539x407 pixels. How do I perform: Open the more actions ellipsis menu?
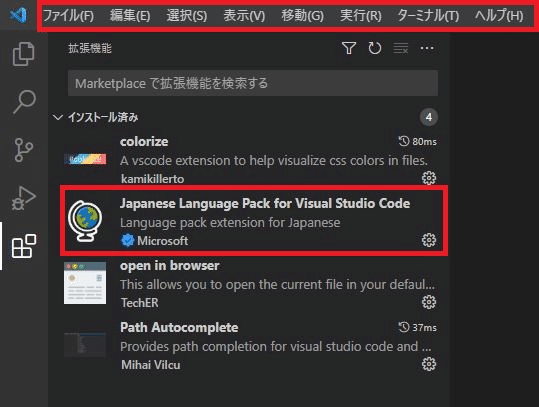[427, 48]
